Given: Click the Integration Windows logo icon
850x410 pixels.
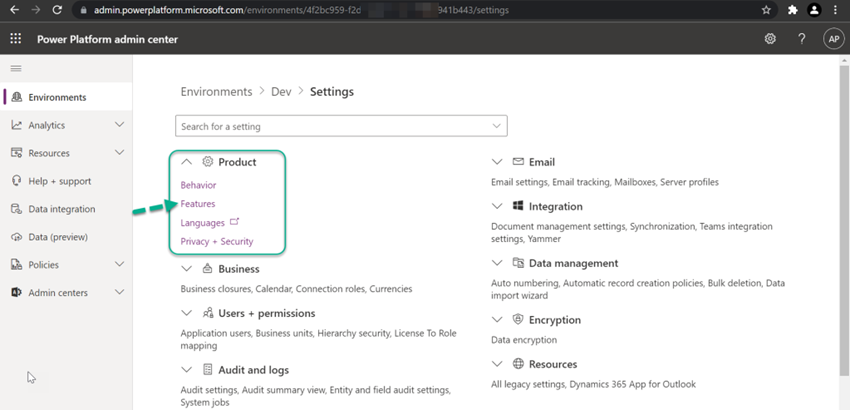Looking at the screenshot, I should (518, 206).
